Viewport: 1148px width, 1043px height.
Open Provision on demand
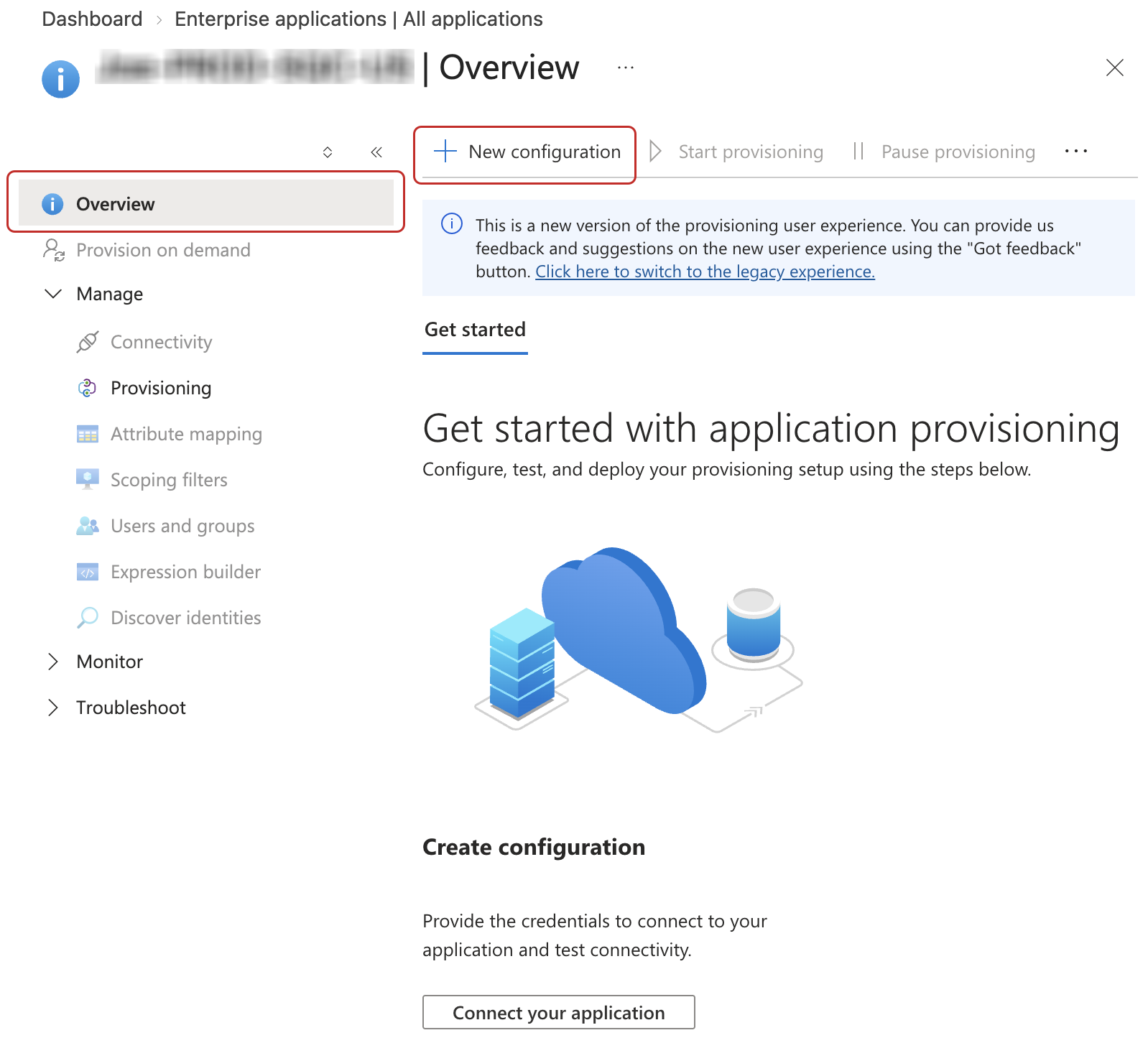click(x=163, y=250)
